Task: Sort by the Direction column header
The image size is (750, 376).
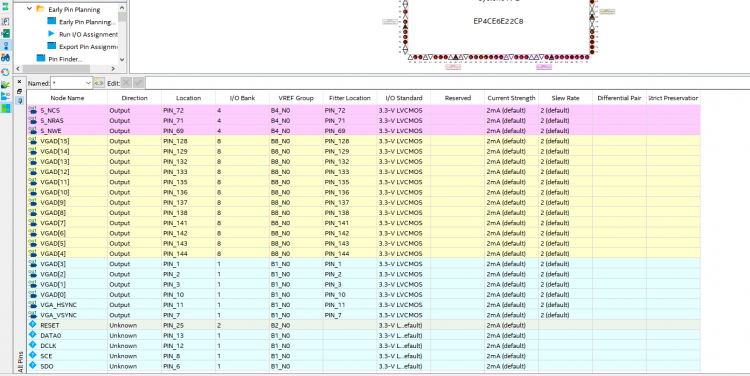Action: click(x=134, y=98)
